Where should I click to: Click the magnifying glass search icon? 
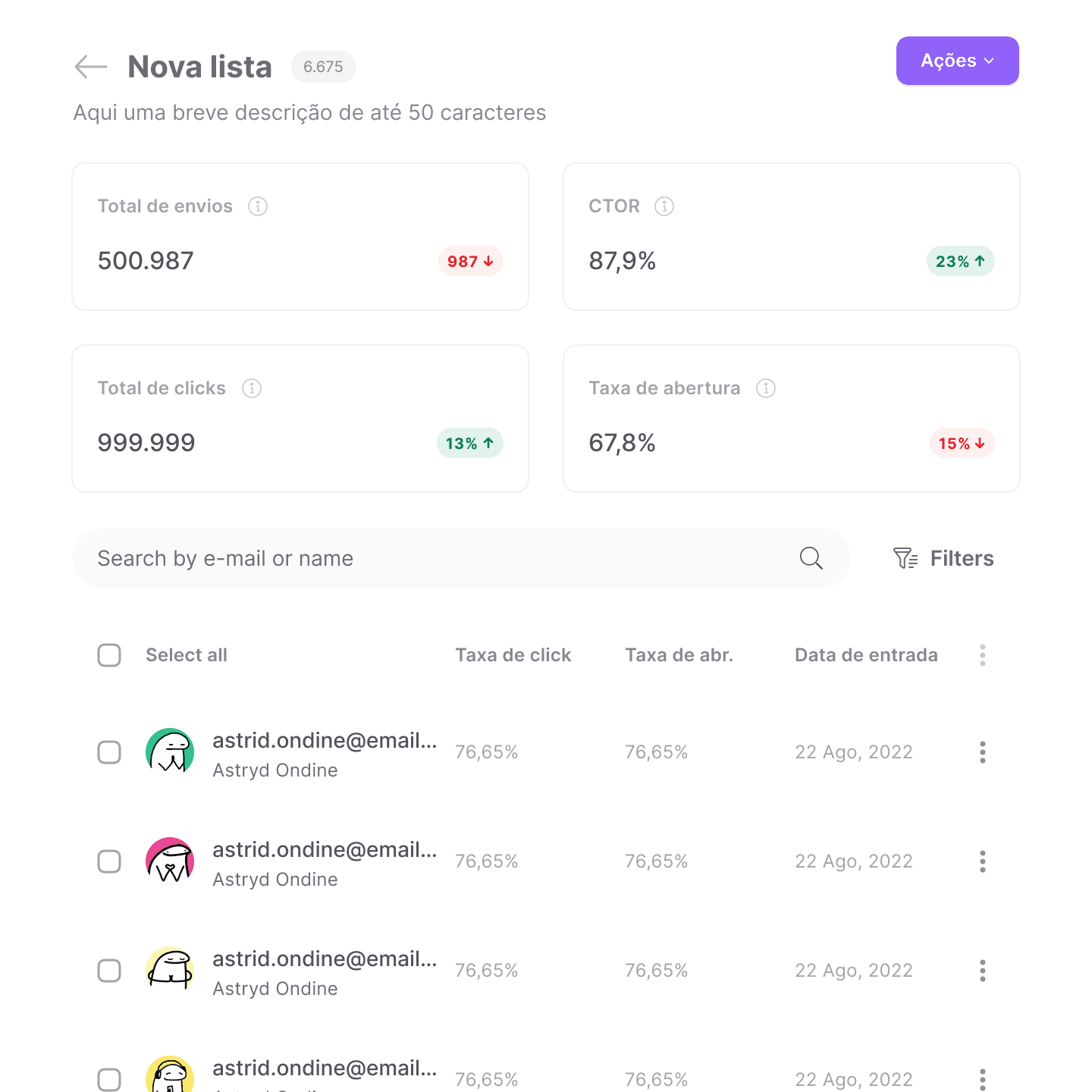coord(811,558)
